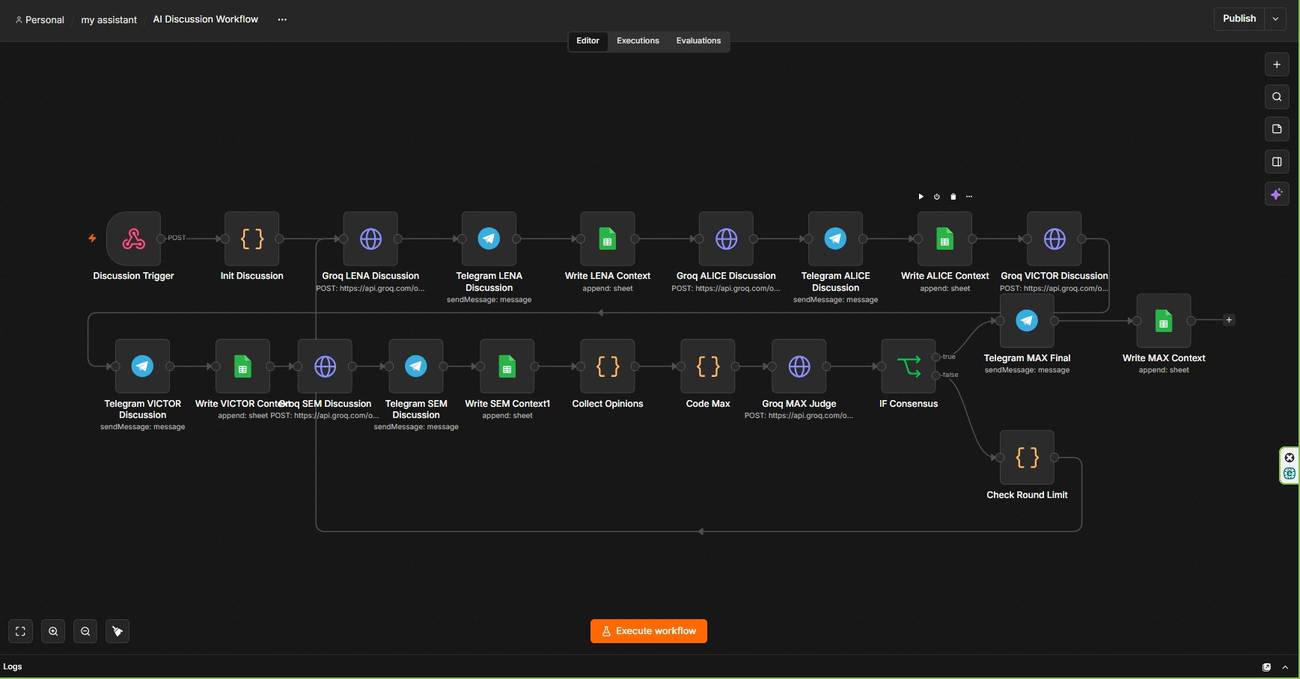The height and width of the screenshot is (679, 1300).
Task: Deactivate Write ALICE Context via power icon
Action: pyautogui.click(x=937, y=197)
